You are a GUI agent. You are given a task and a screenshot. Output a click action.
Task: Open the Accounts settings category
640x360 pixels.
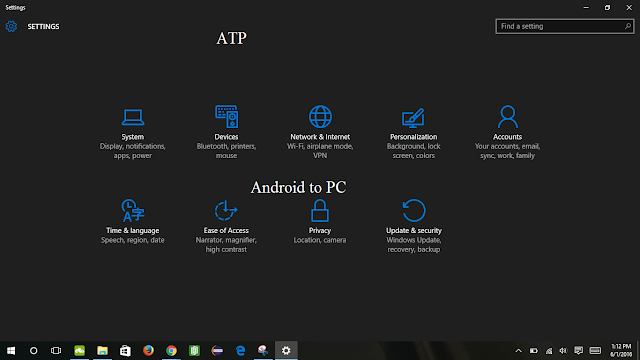coord(507,133)
